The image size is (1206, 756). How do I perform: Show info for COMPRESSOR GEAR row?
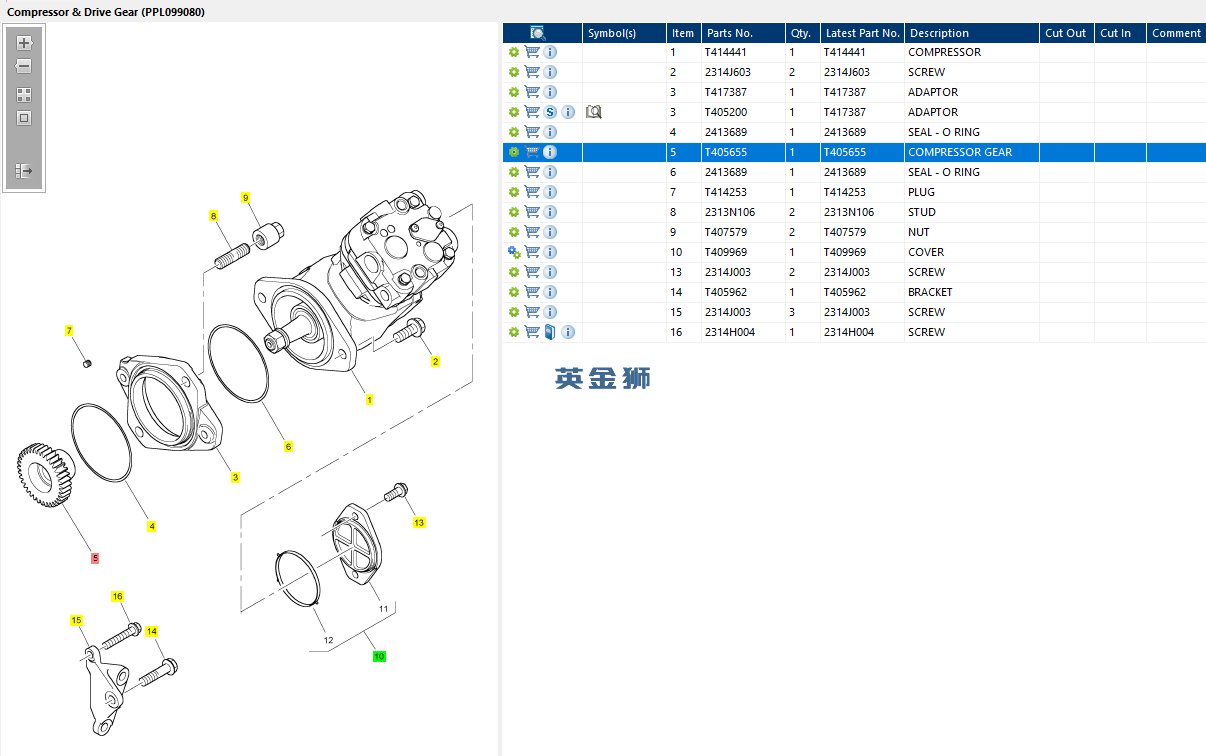(x=550, y=152)
